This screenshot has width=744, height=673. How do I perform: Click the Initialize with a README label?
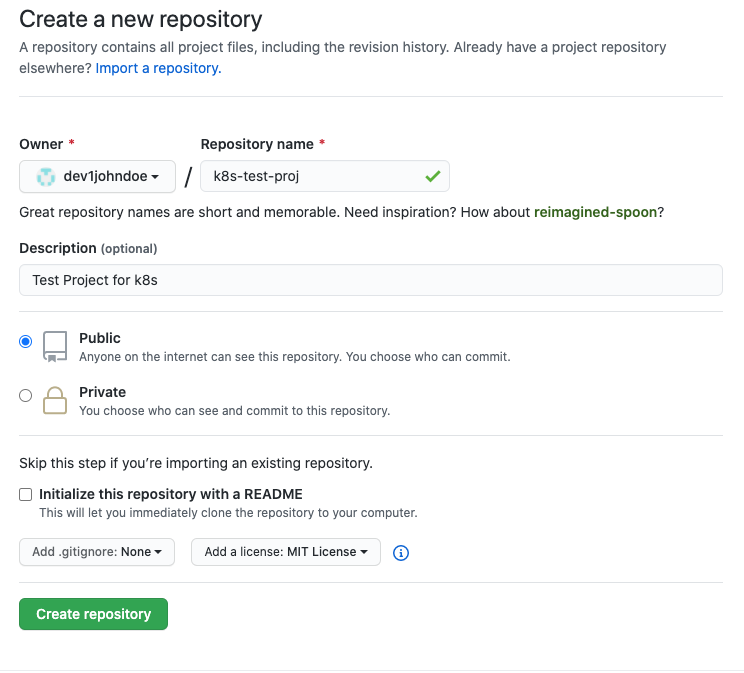coord(171,495)
